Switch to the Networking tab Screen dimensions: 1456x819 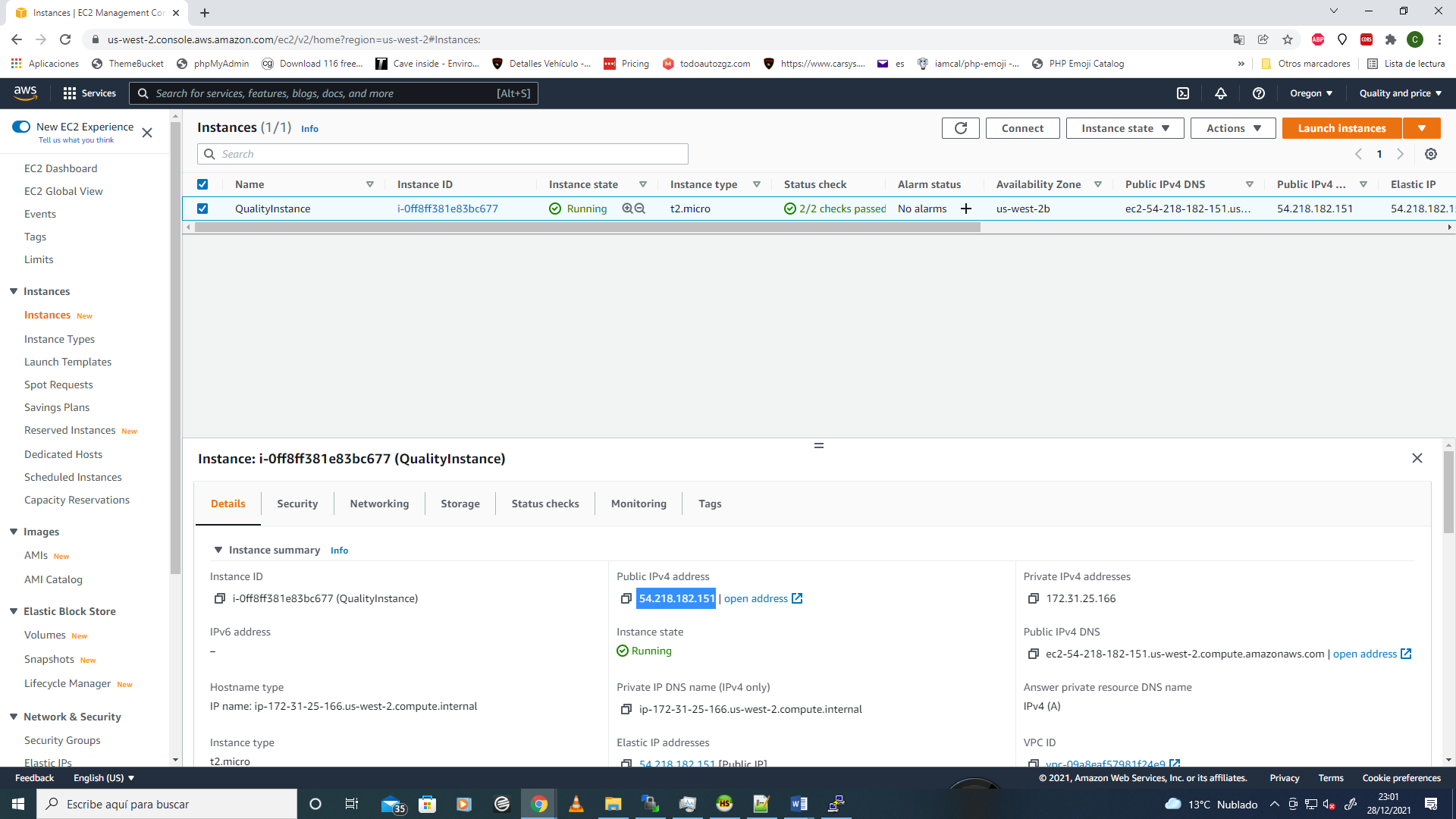(379, 504)
